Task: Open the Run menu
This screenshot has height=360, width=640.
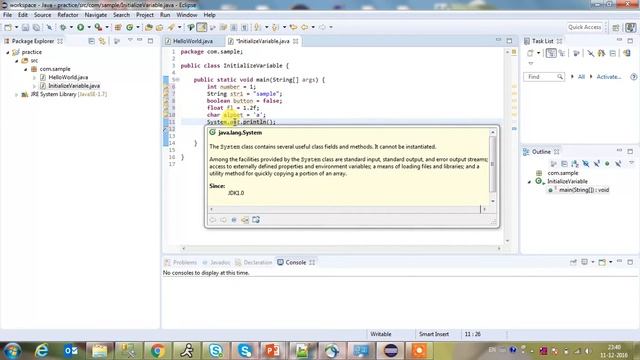Action: click(x=165, y=15)
